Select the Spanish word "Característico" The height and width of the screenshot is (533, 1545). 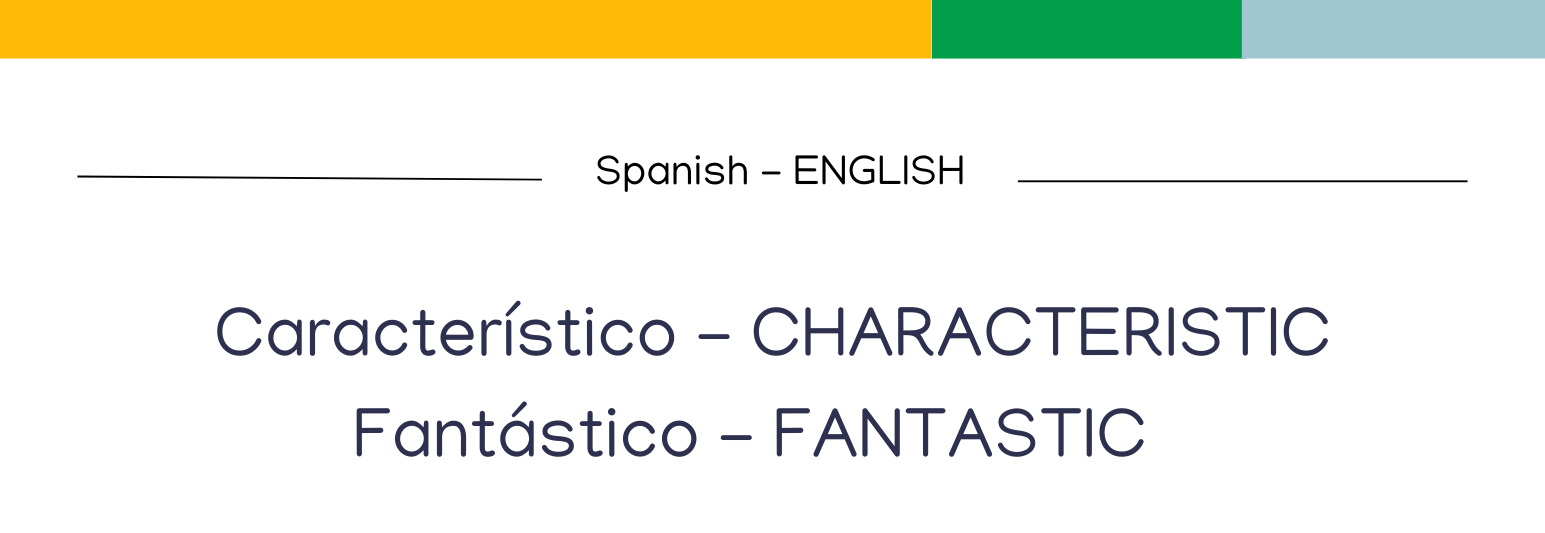point(445,333)
